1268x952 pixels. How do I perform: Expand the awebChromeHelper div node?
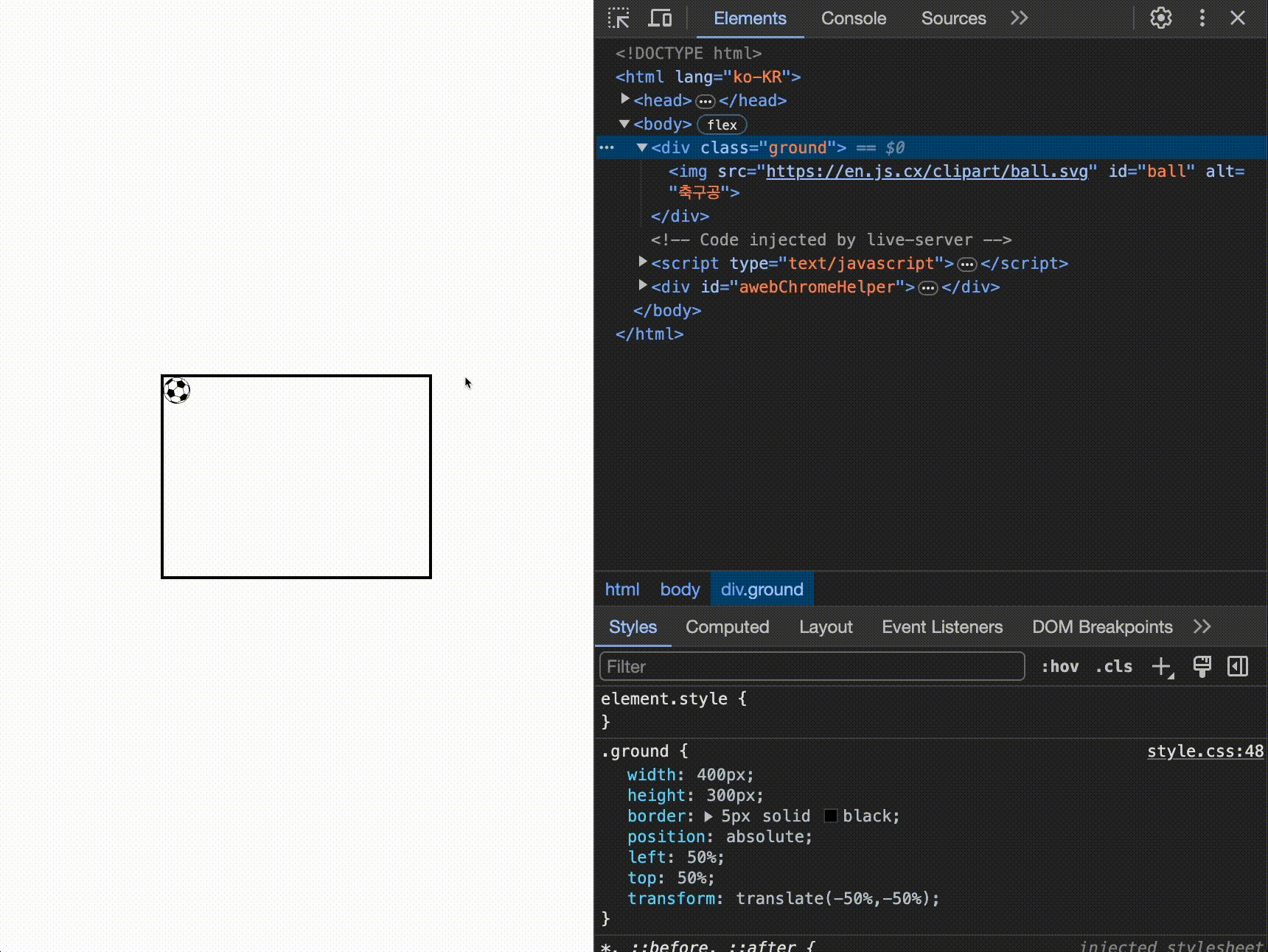pyautogui.click(x=643, y=286)
